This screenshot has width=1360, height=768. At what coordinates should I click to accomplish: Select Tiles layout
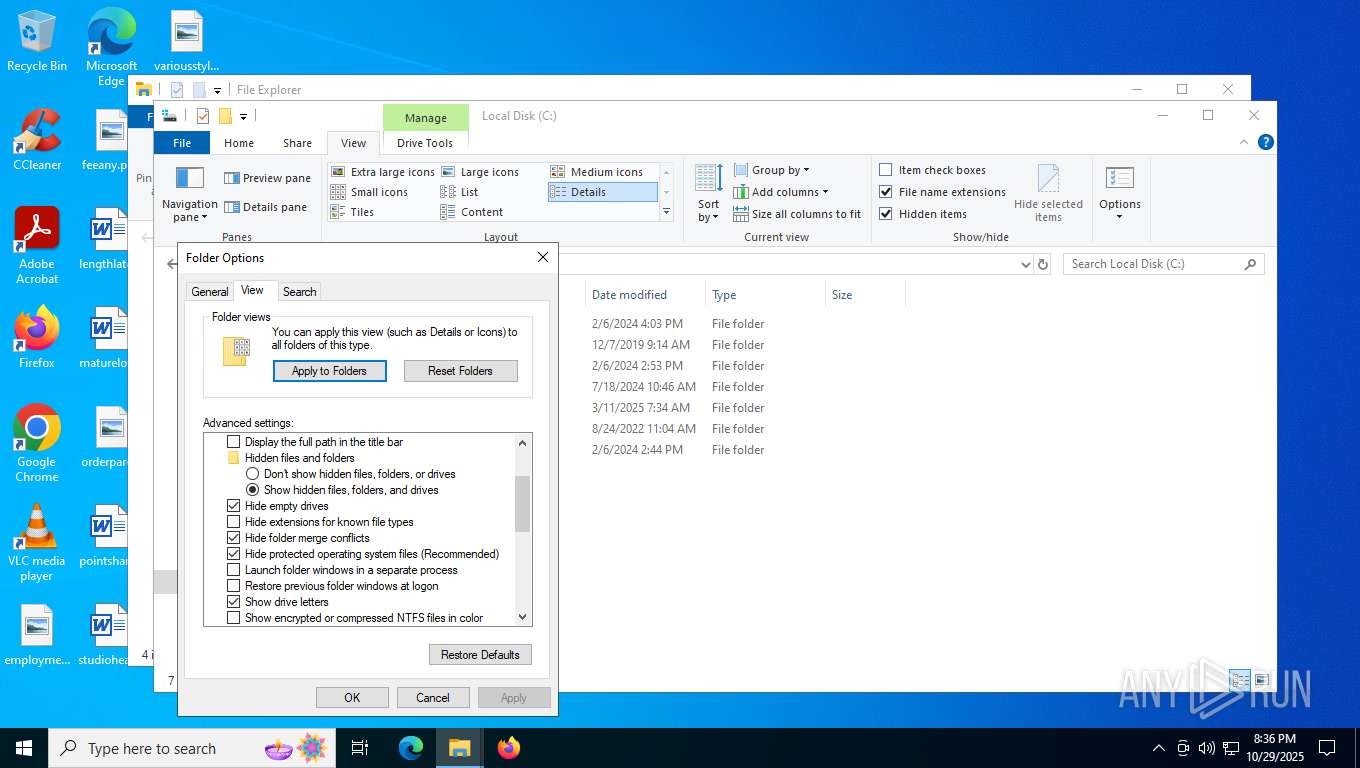[352, 212]
